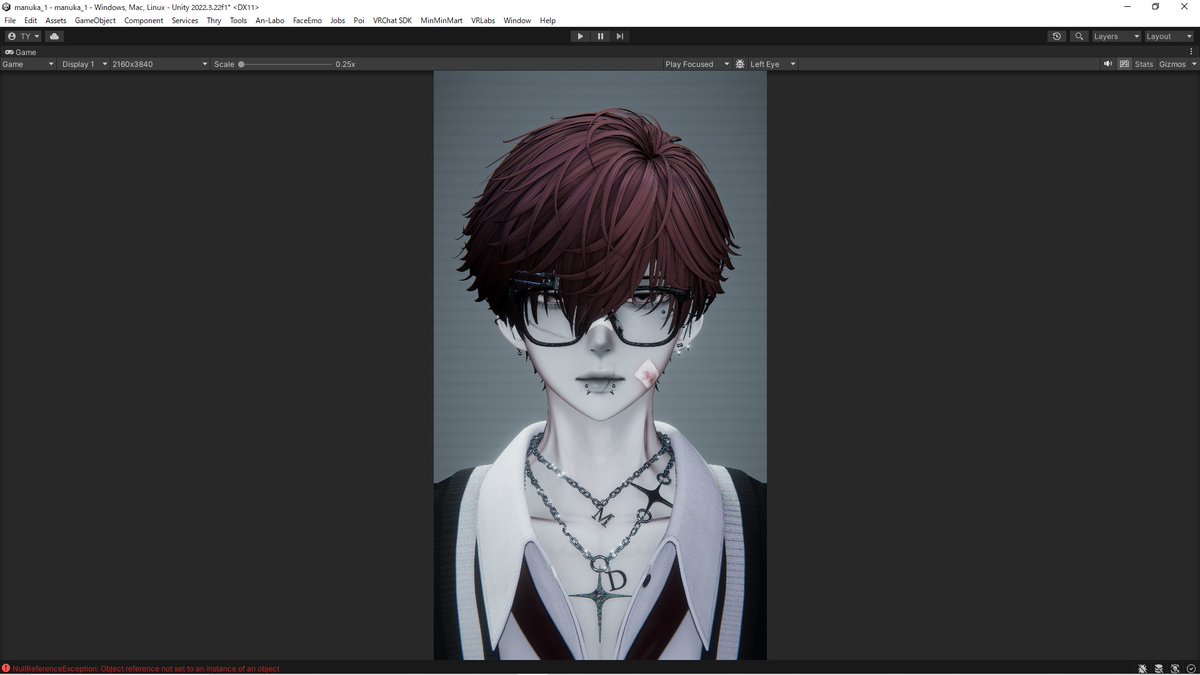Open the 2160x3840 resolution dropdown
The height and width of the screenshot is (675, 1200).
[x=160, y=64]
